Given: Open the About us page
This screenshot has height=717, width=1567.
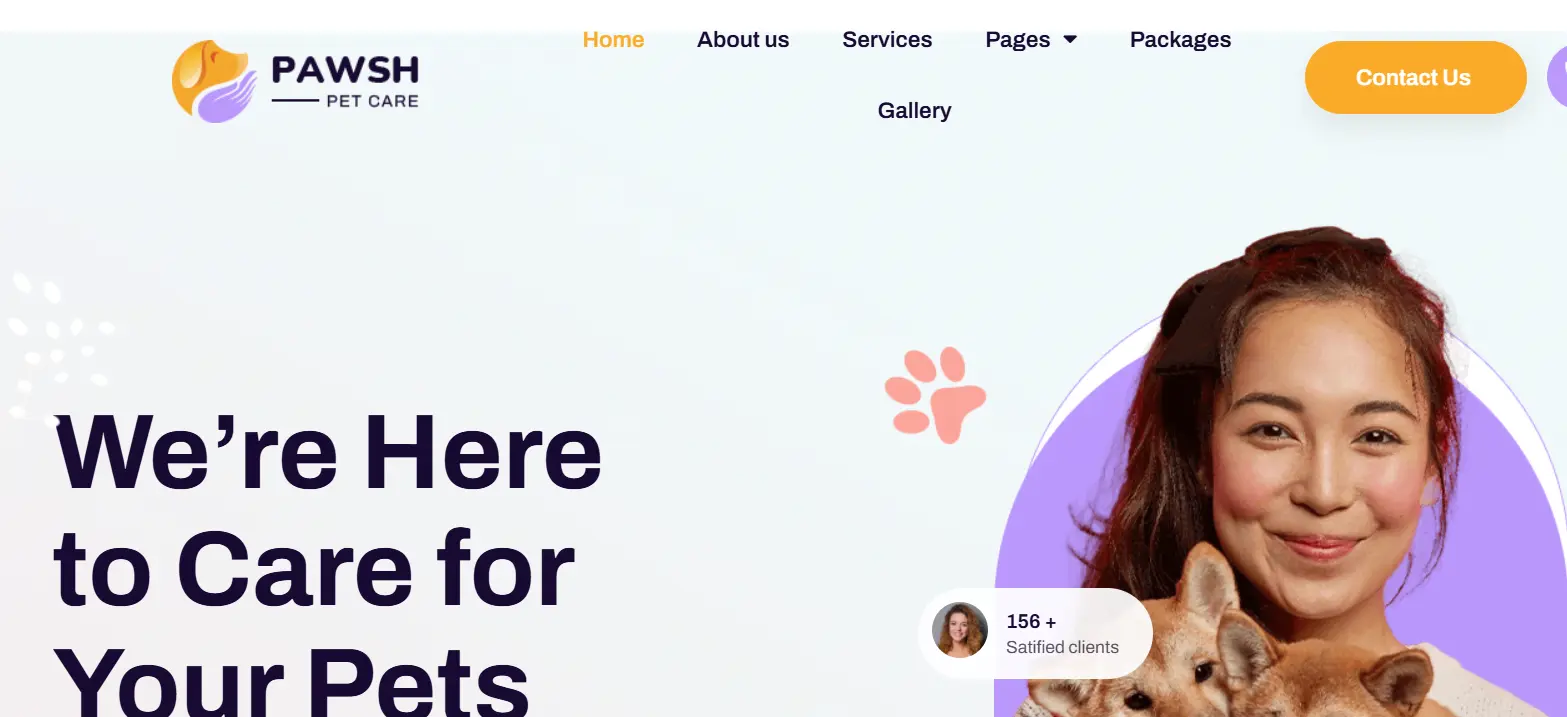Looking at the screenshot, I should click(x=743, y=40).
